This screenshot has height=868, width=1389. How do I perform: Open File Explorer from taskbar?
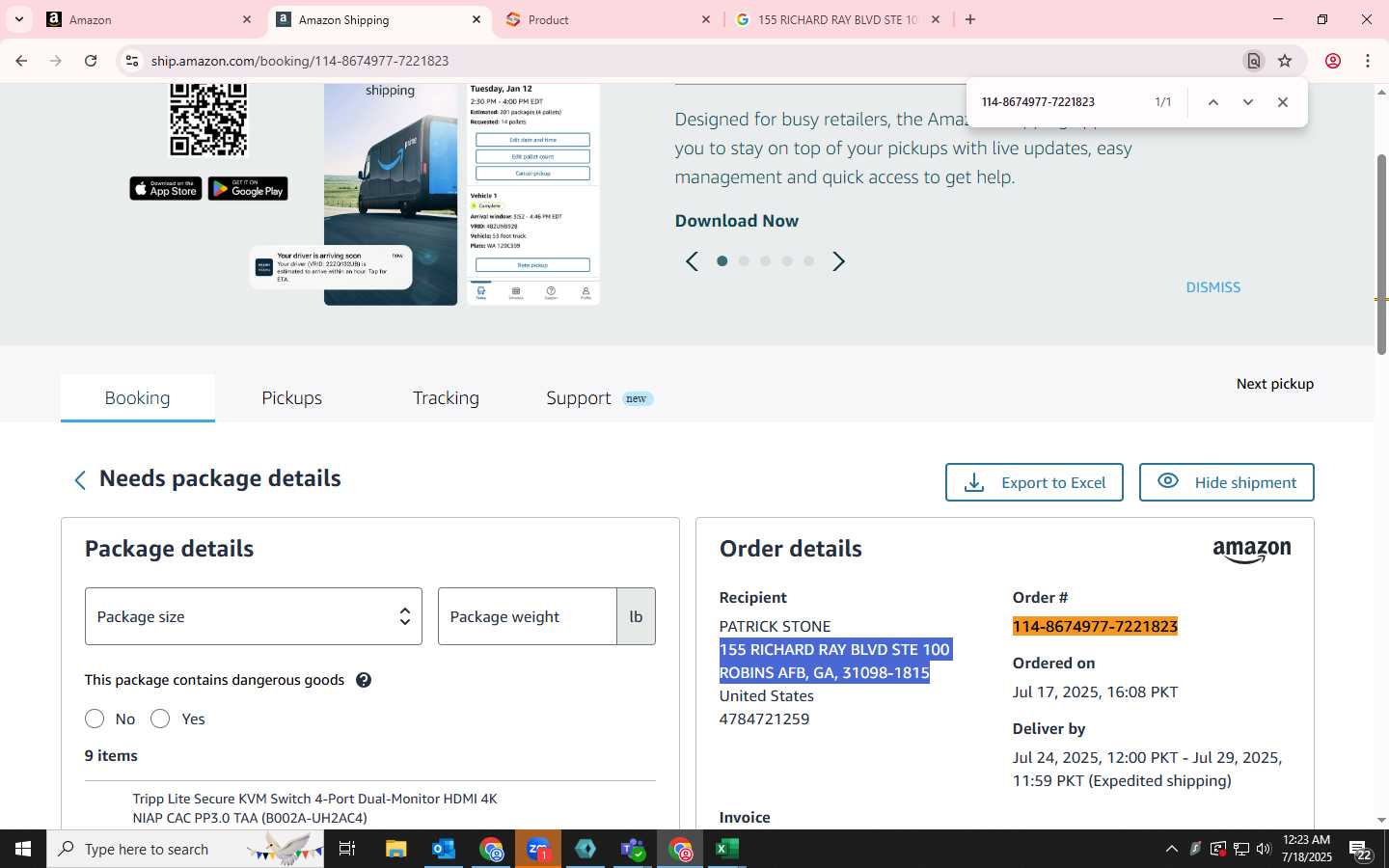click(x=396, y=849)
